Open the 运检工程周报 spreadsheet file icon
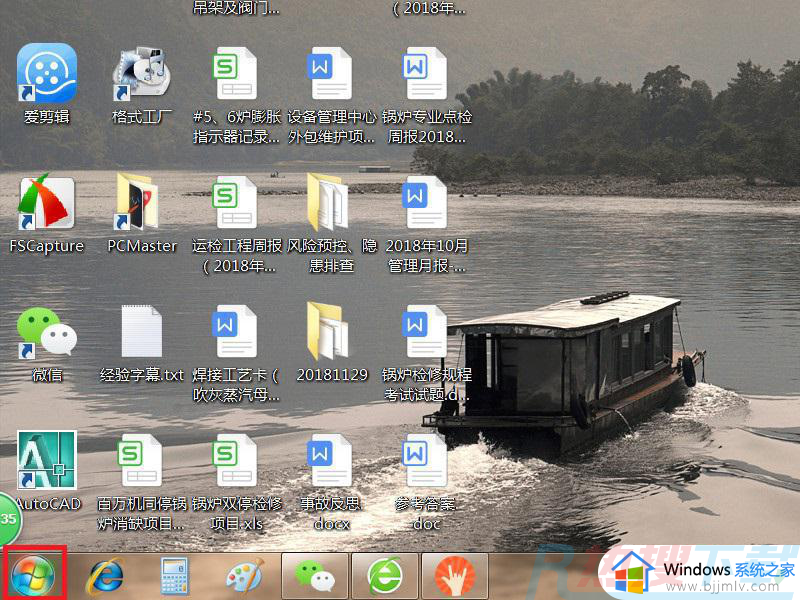The width and height of the screenshot is (800, 600). (x=236, y=202)
